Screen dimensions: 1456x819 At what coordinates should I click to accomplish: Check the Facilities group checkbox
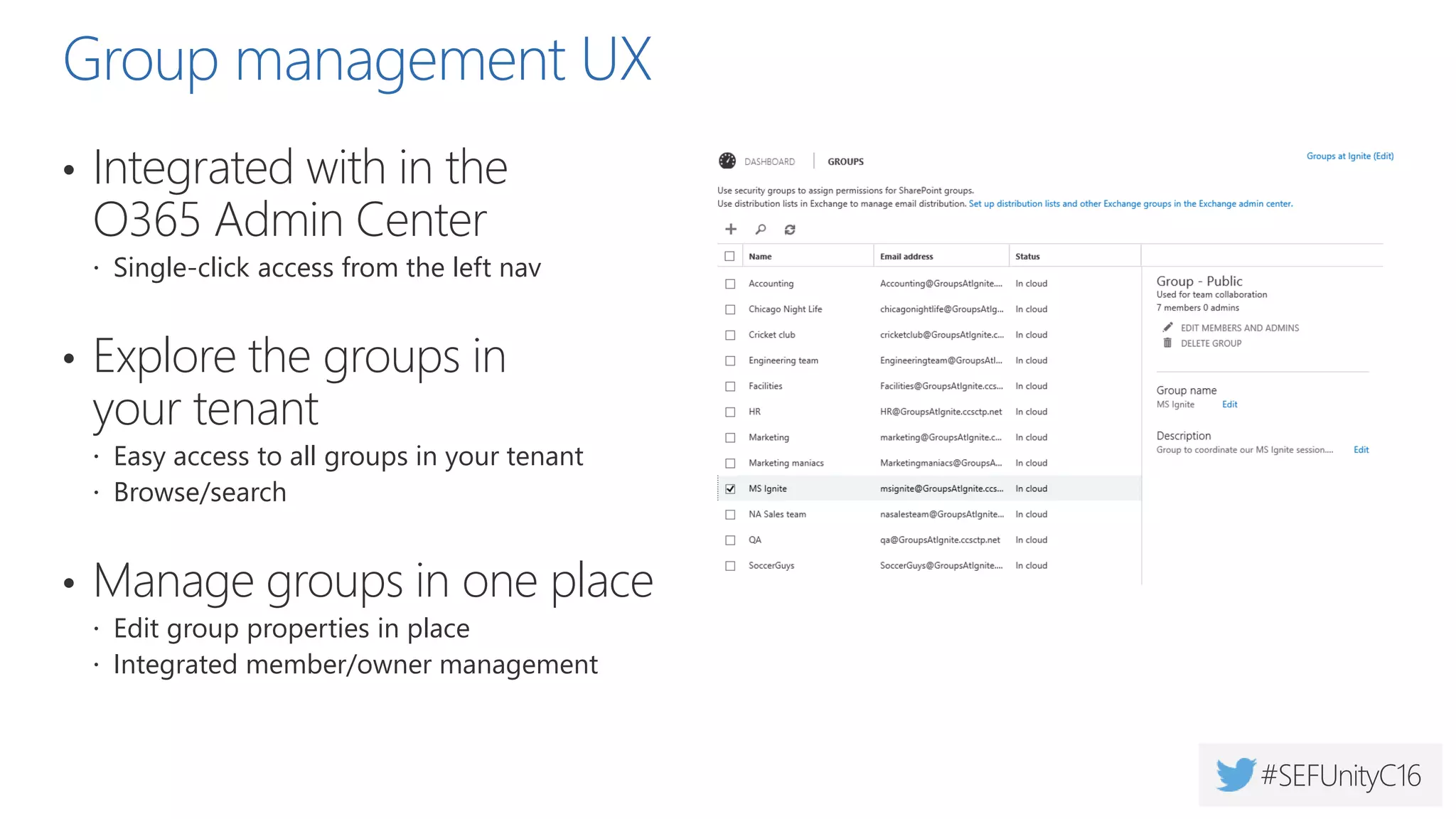(x=730, y=386)
